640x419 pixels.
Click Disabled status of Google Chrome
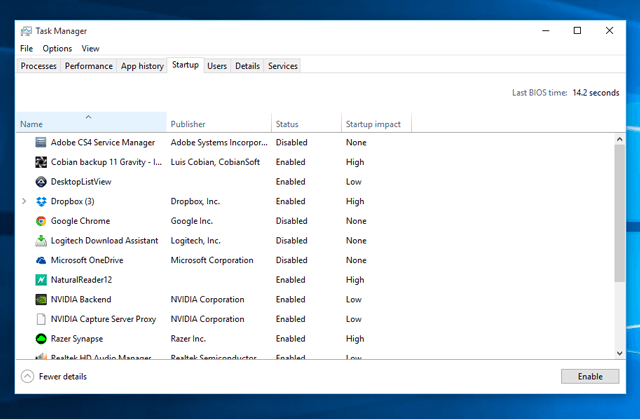point(291,221)
